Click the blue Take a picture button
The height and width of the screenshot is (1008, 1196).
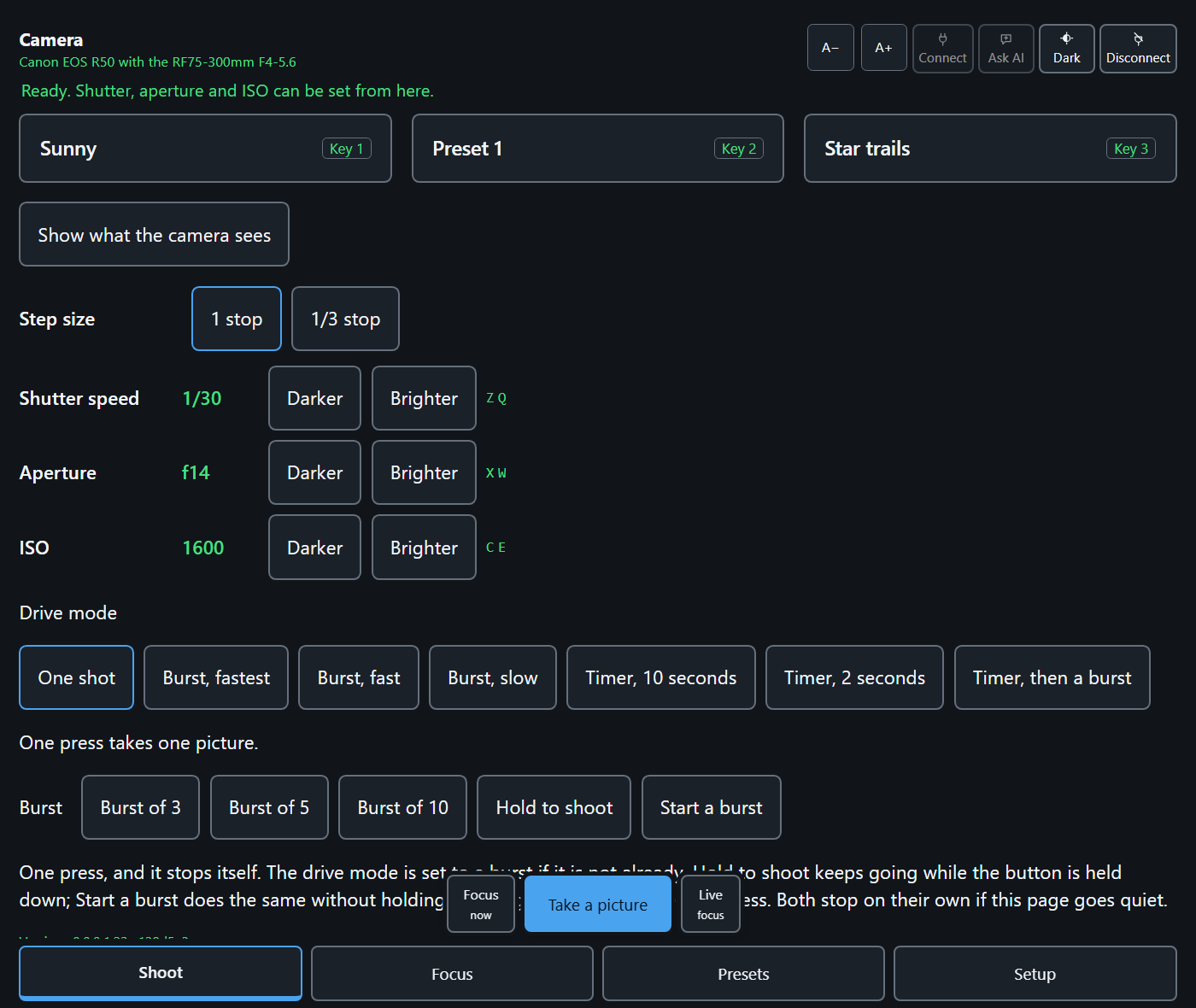click(x=598, y=904)
